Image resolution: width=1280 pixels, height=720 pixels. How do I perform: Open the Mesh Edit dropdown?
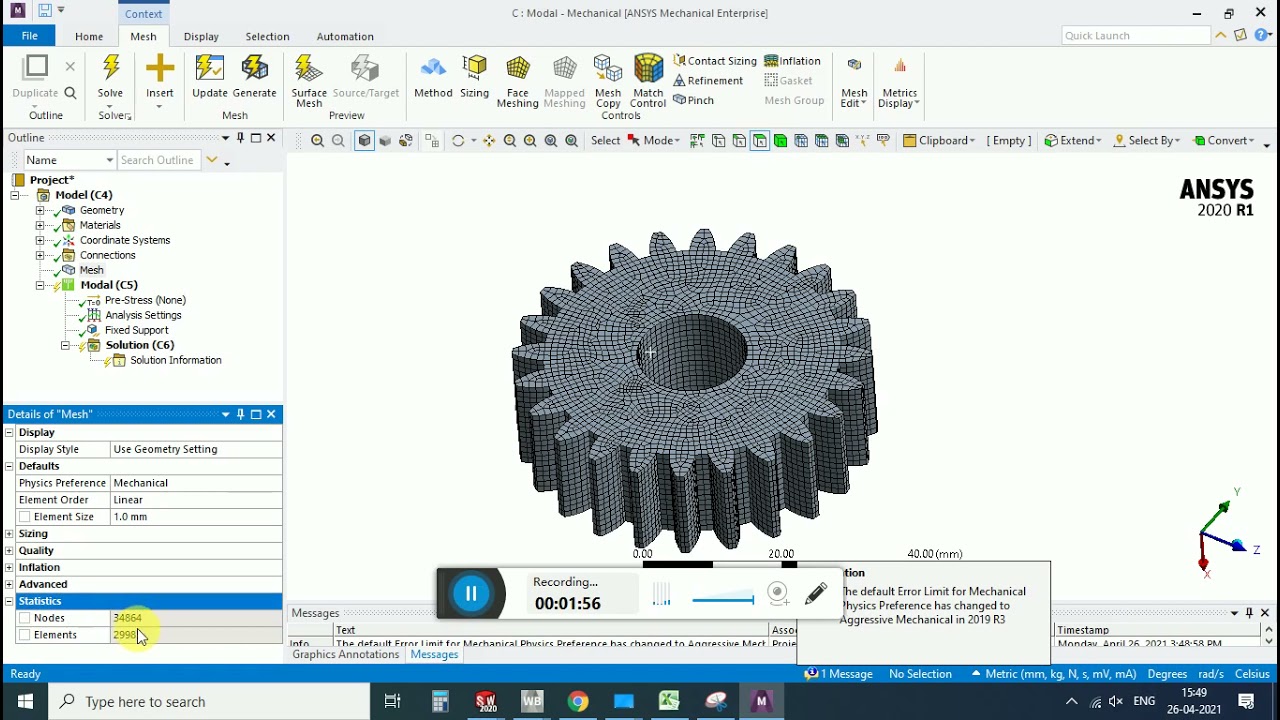pos(854,82)
